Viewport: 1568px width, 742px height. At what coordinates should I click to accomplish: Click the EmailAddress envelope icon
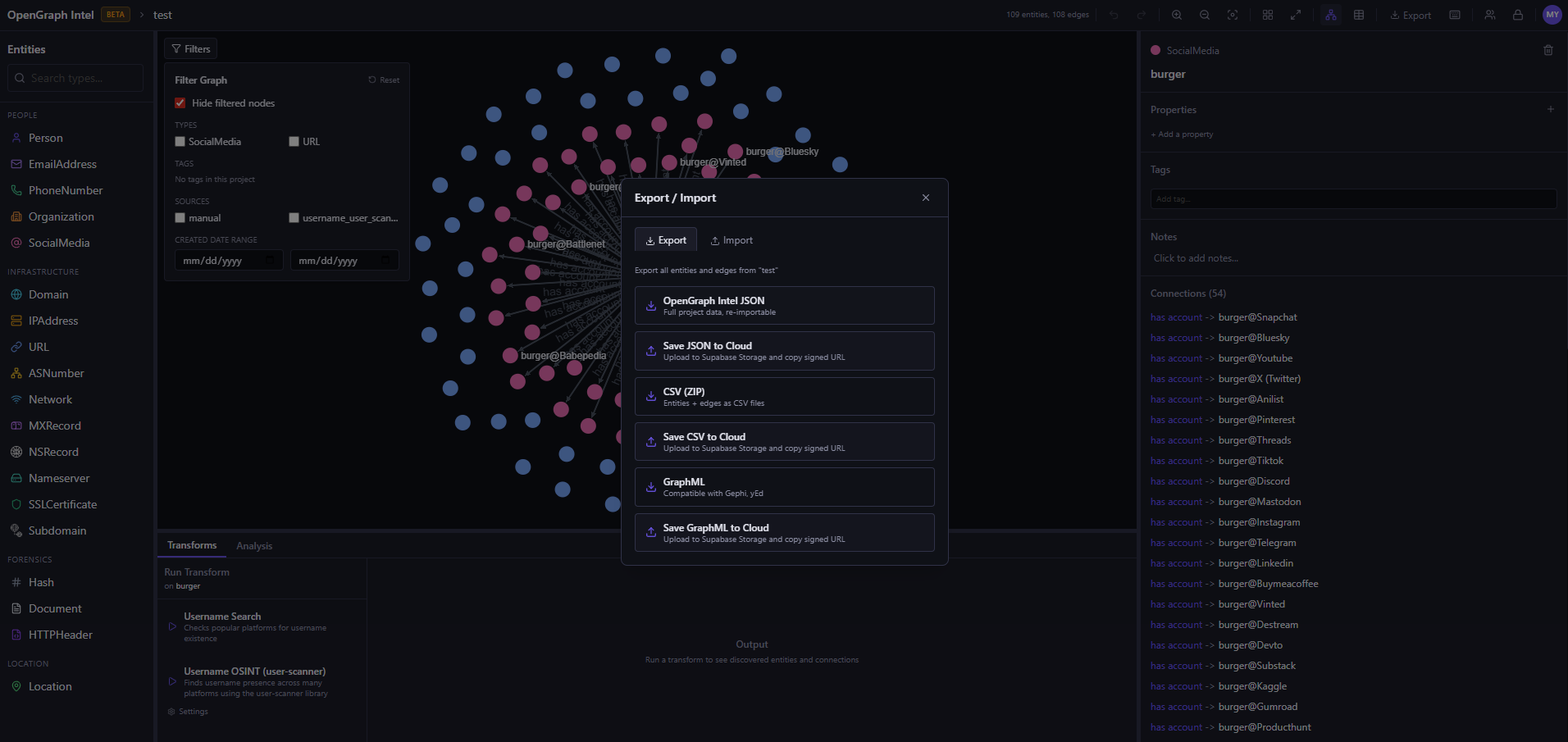[x=16, y=164]
